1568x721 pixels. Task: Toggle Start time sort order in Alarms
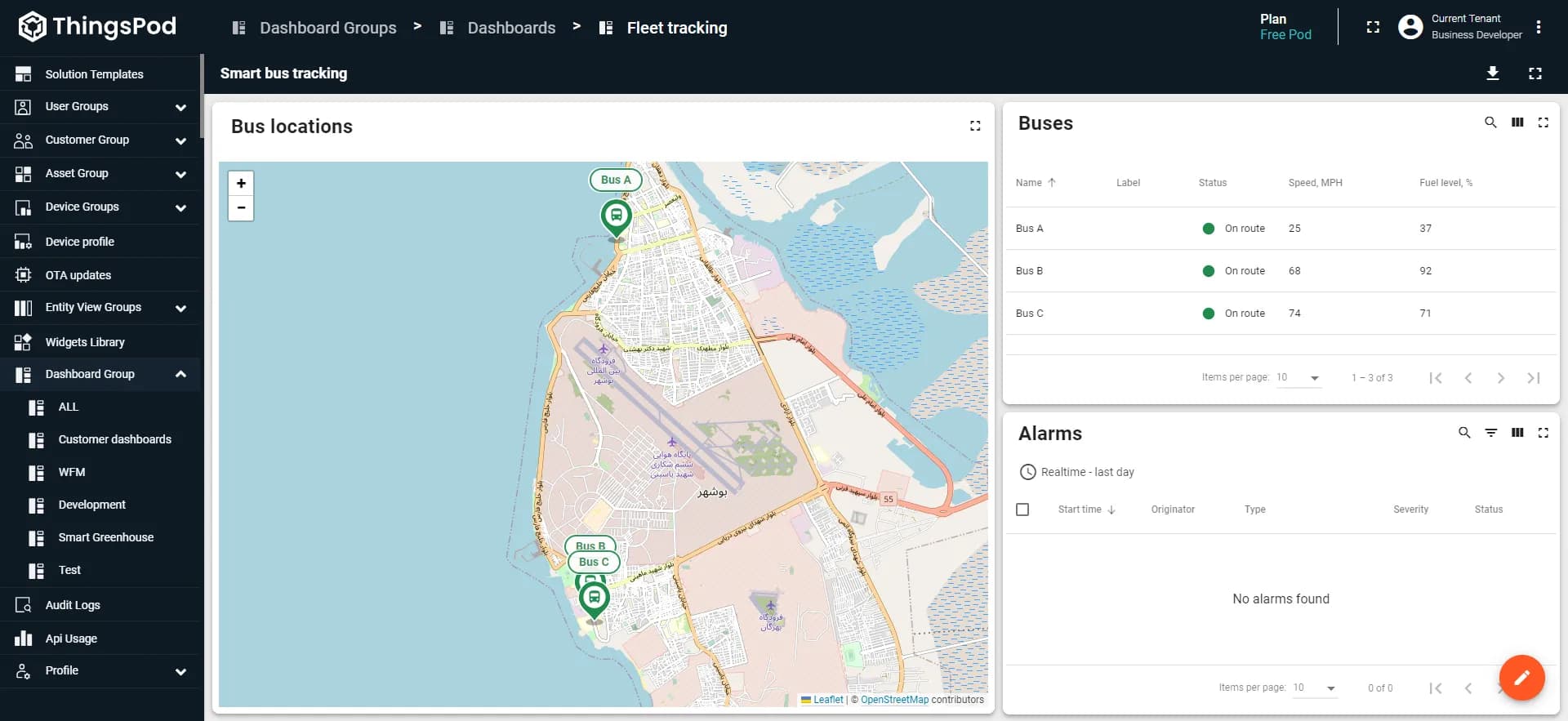tap(1085, 510)
